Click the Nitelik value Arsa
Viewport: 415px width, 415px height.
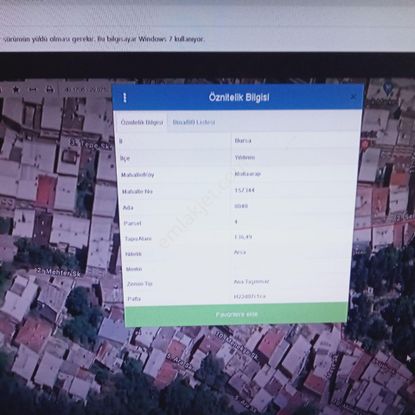[x=240, y=252]
